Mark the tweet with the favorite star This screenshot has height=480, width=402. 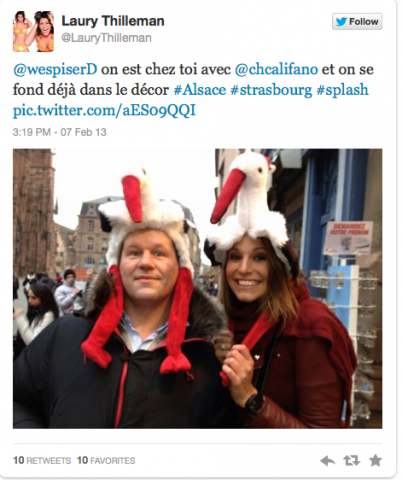(375, 460)
